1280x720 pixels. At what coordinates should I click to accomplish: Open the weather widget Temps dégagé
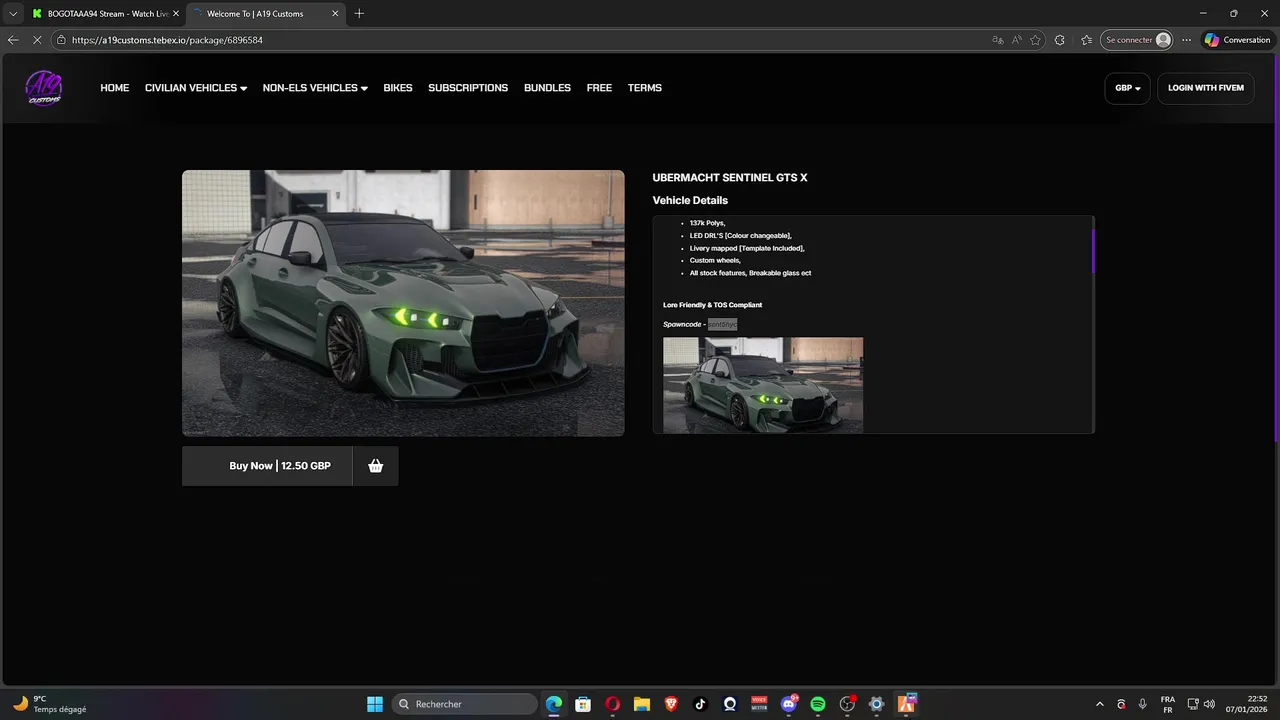point(50,704)
